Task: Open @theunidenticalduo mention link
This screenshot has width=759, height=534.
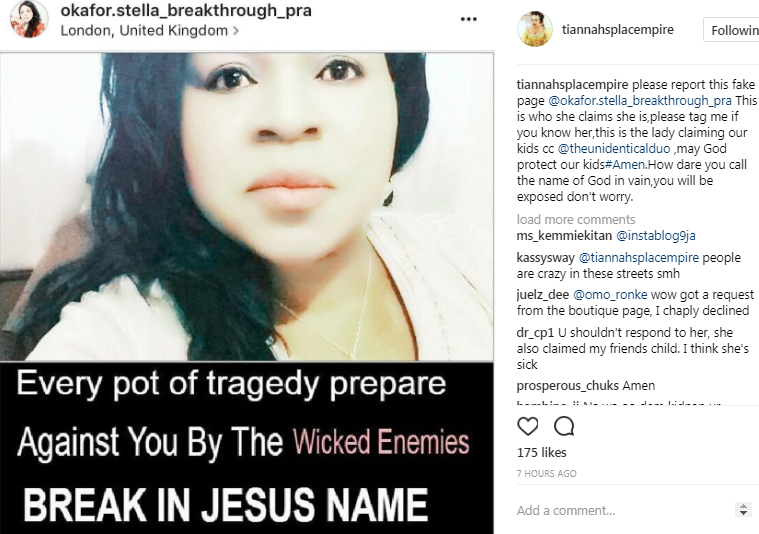Action: pos(614,149)
